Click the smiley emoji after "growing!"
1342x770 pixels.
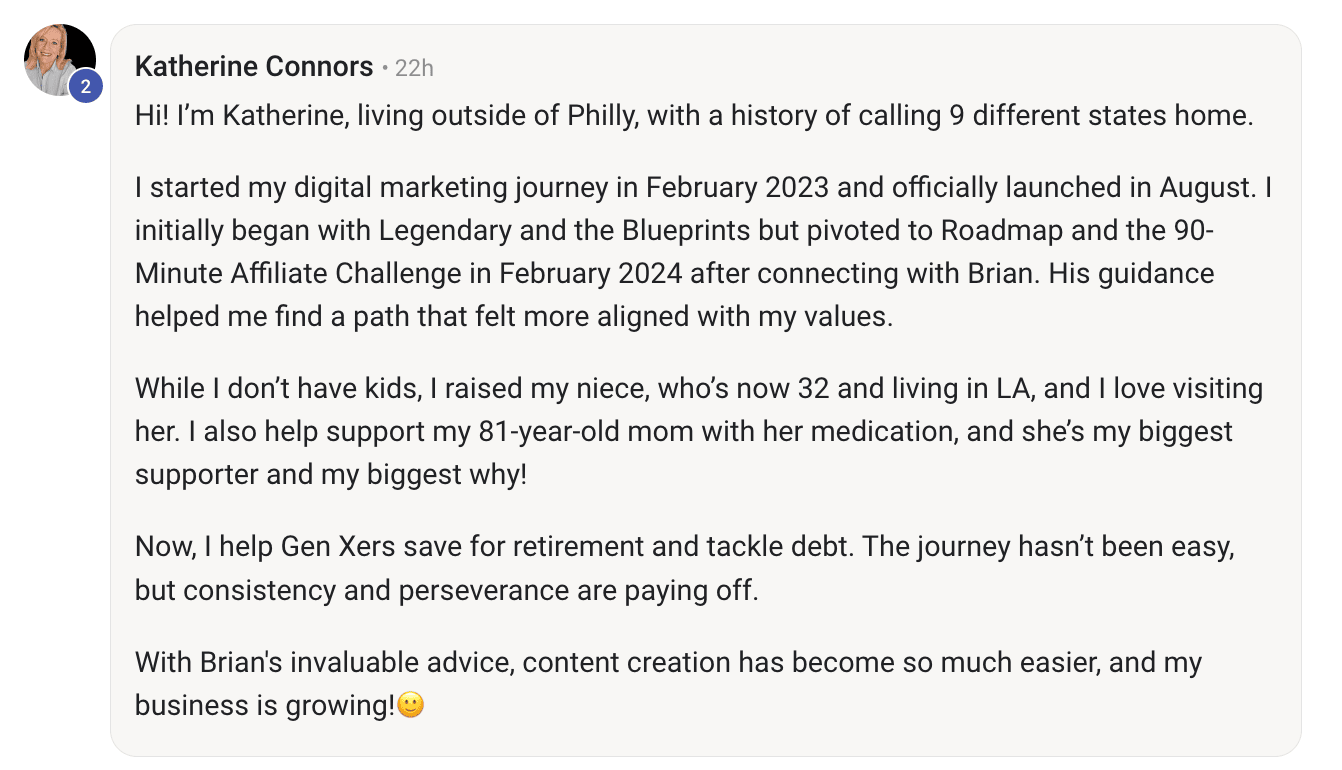click(x=411, y=705)
